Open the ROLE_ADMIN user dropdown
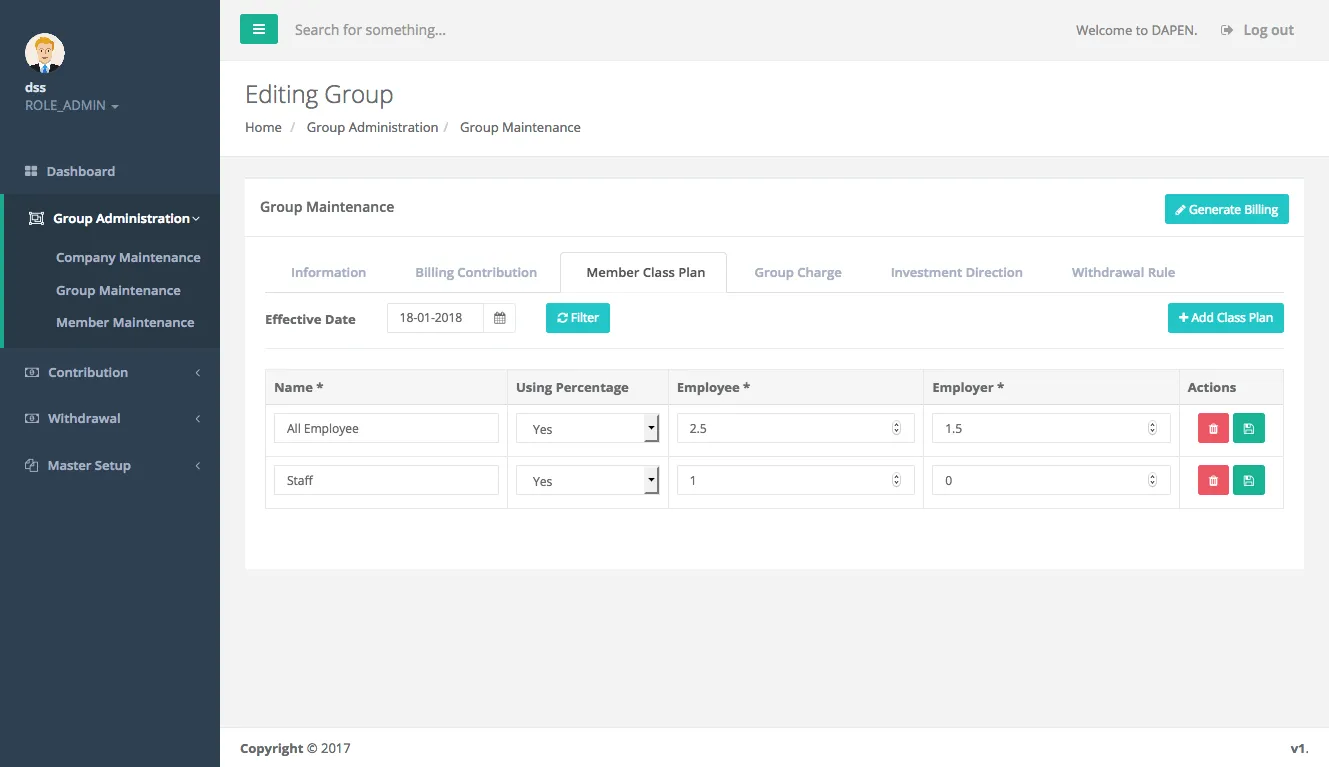 pos(72,106)
